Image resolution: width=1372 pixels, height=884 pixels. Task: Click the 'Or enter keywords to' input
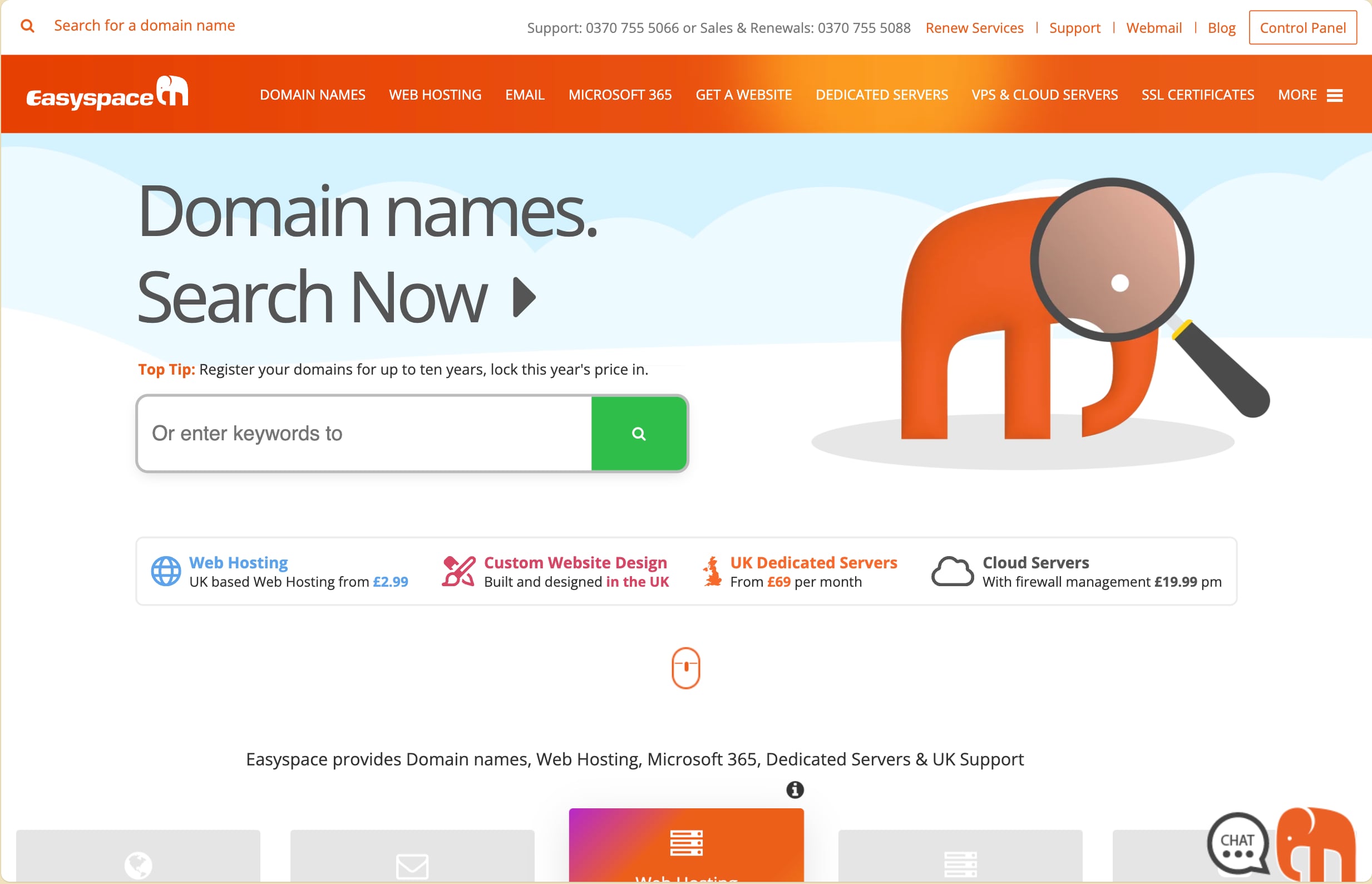pyautogui.click(x=364, y=434)
